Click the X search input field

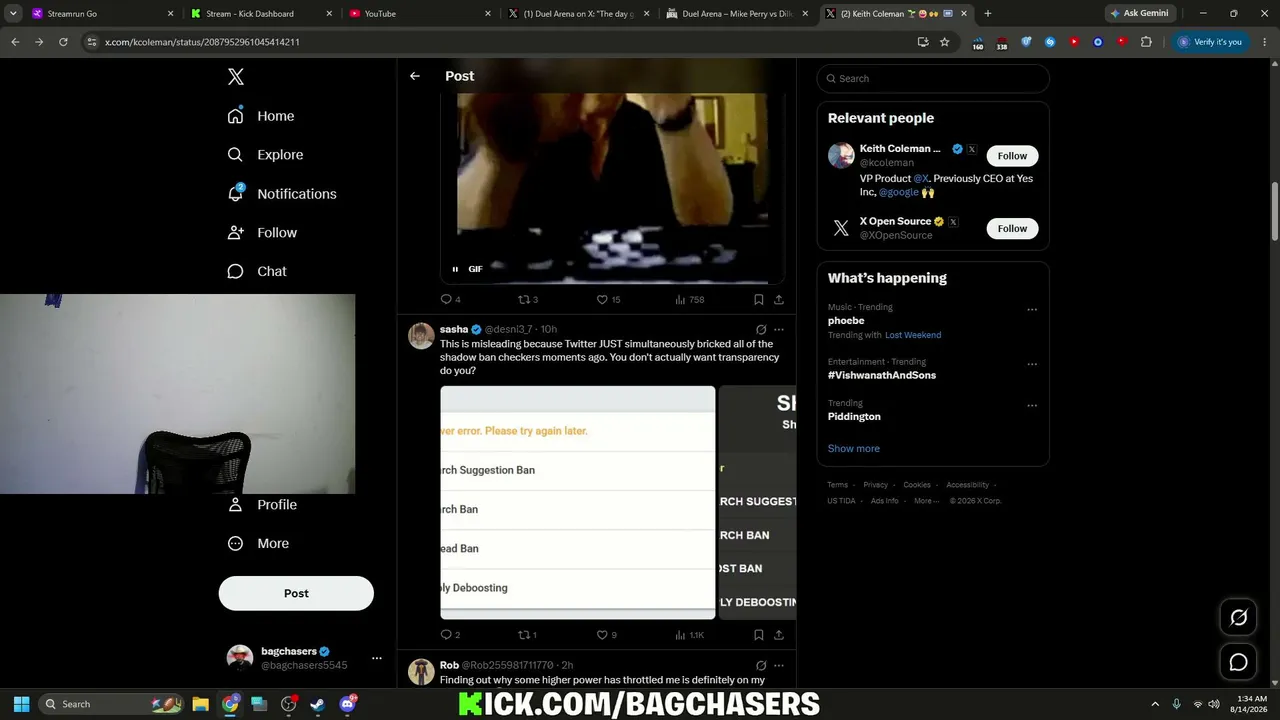933,79
